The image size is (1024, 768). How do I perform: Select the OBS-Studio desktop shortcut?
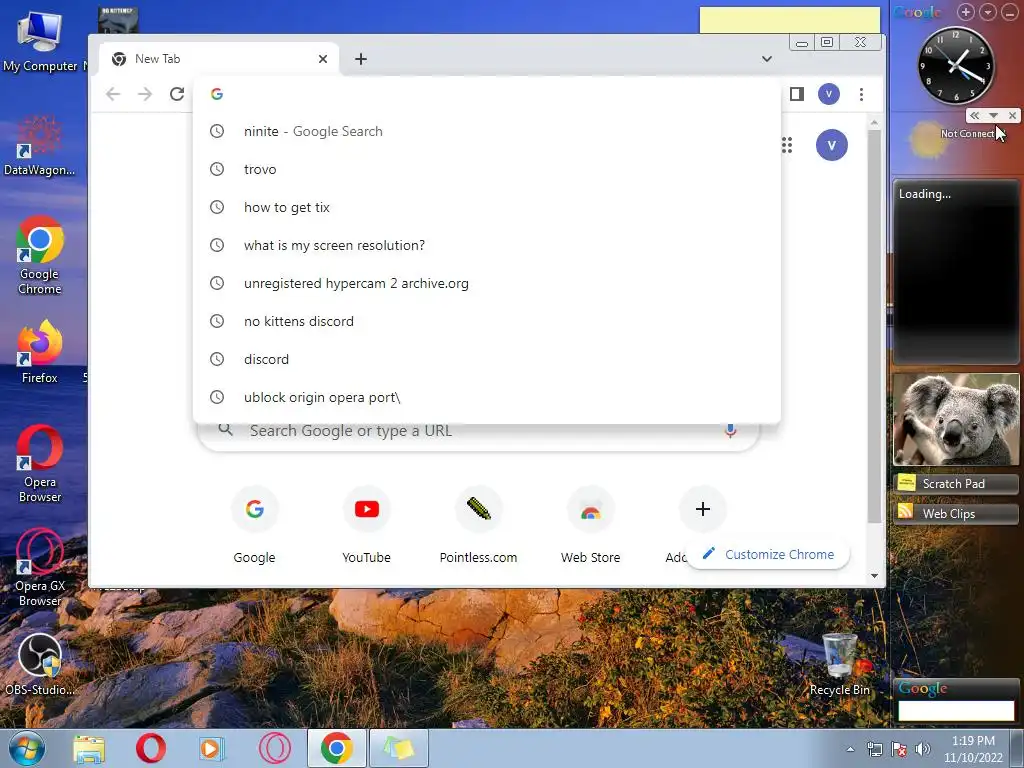click(x=39, y=664)
